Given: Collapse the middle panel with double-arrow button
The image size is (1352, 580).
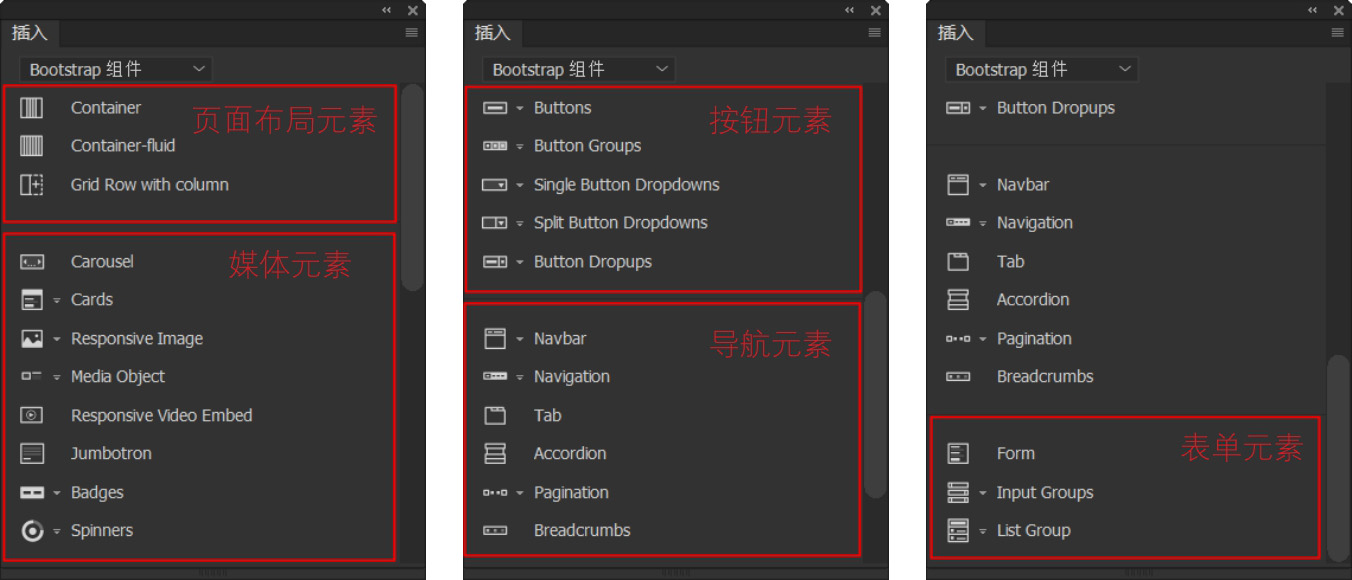Looking at the screenshot, I should [x=851, y=10].
